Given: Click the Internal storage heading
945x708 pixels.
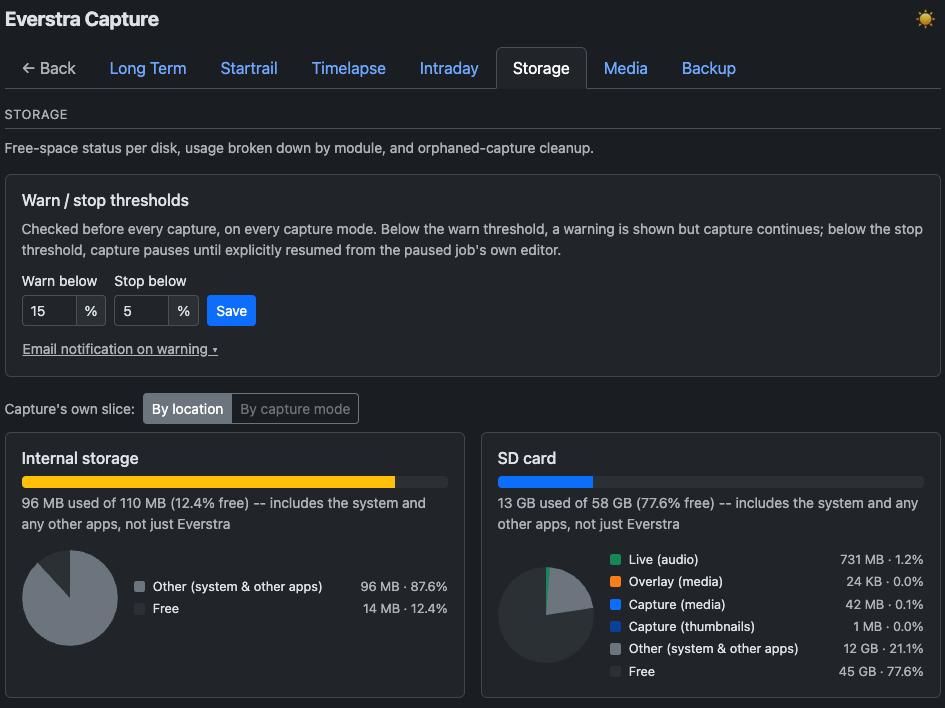Looking at the screenshot, I should pyautogui.click(x=80, y=459).
